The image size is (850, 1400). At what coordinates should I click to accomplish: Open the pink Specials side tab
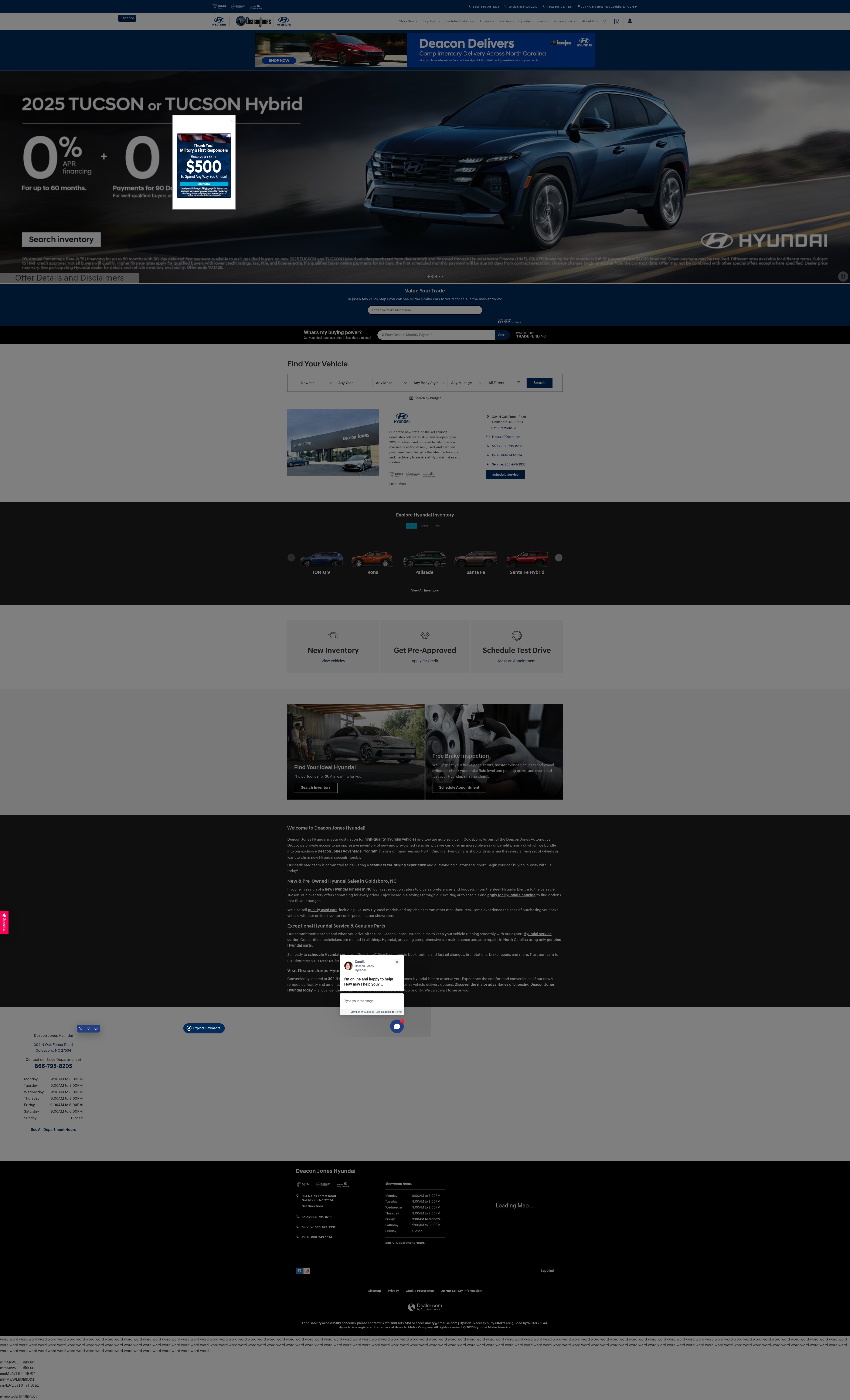4,922
